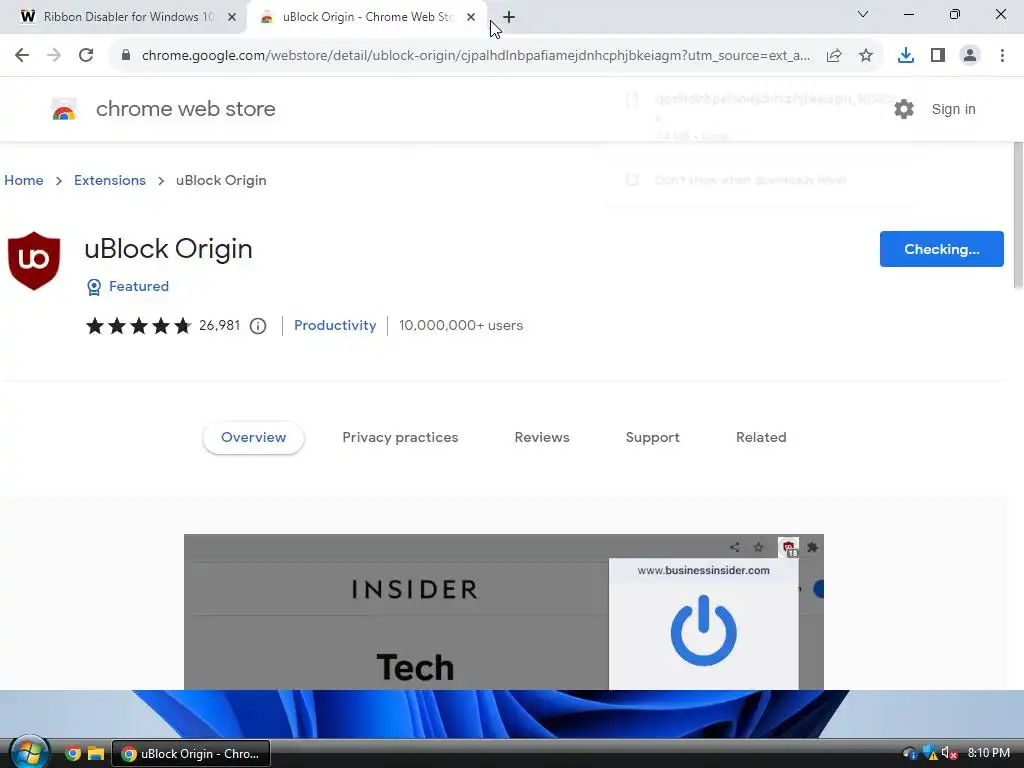The height and width of the screenshot is (768, 1024).
Task: Share this page via share icon
Action: coord(834,56)
